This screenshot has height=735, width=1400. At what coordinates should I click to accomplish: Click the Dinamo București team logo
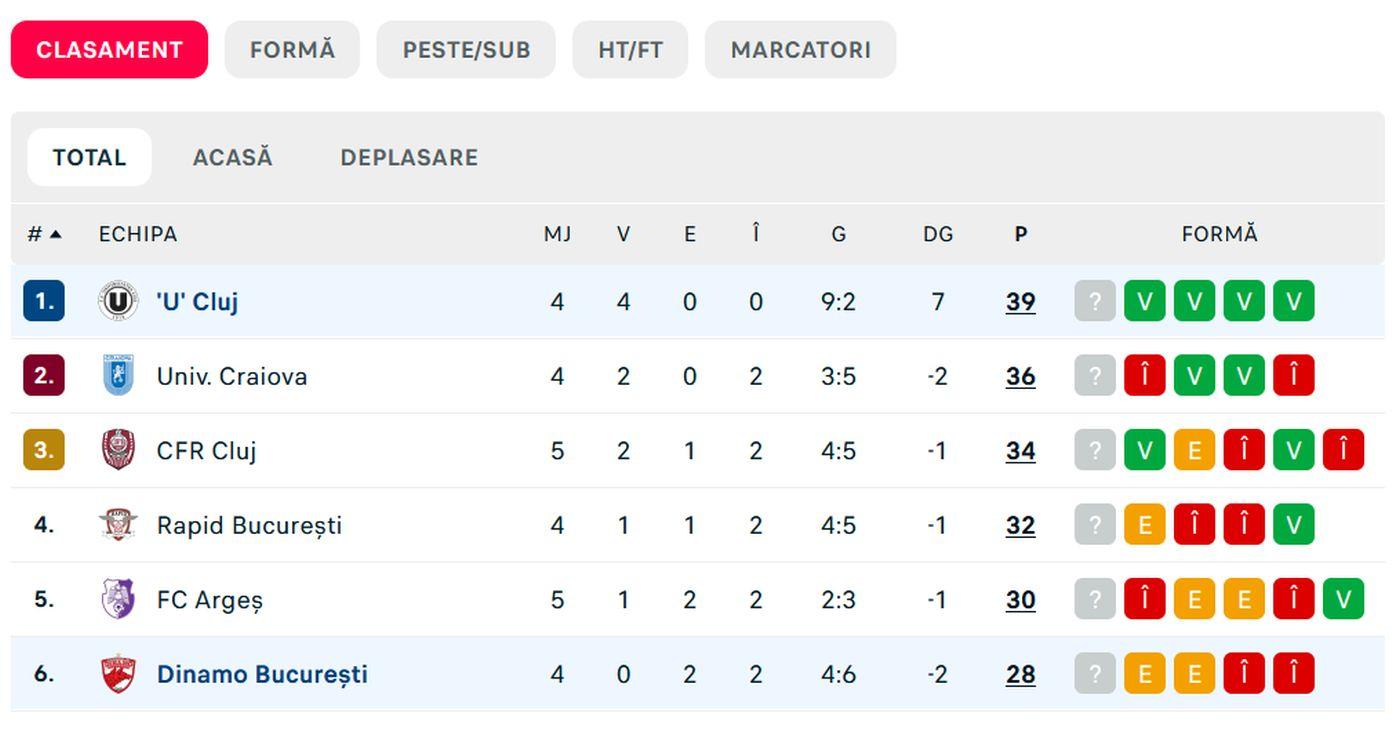pos(118,674)
